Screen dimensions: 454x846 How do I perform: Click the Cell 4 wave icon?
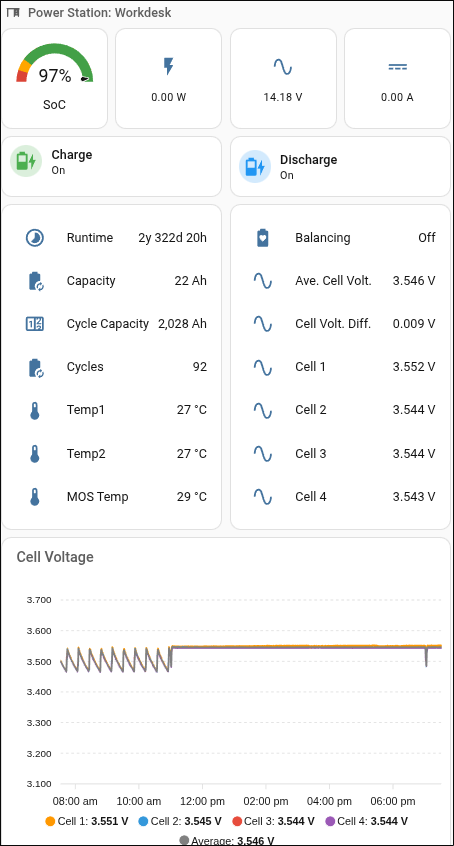pyautogui.click(x=263, y=496)
